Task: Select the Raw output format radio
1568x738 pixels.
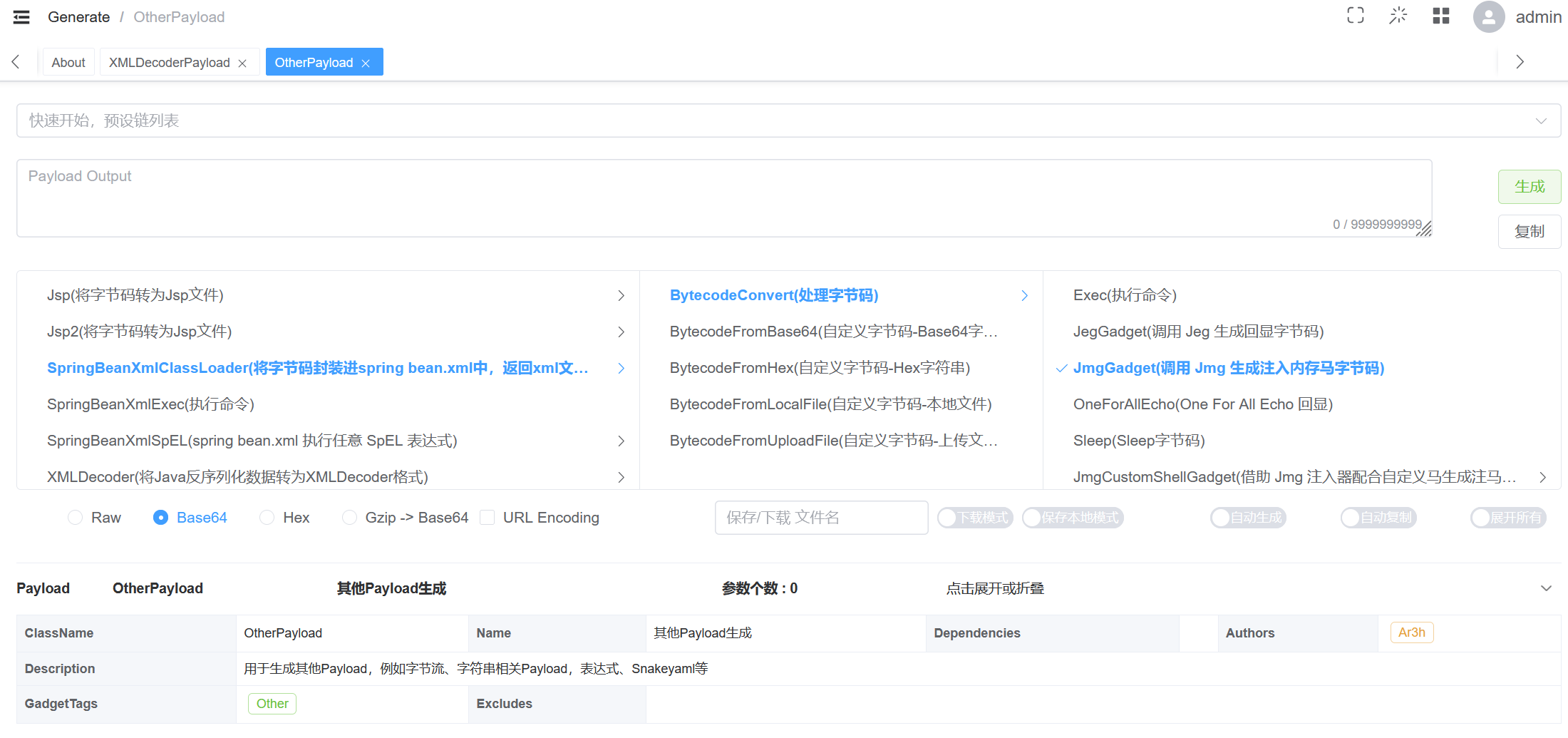Action: (x=76, y=518)
